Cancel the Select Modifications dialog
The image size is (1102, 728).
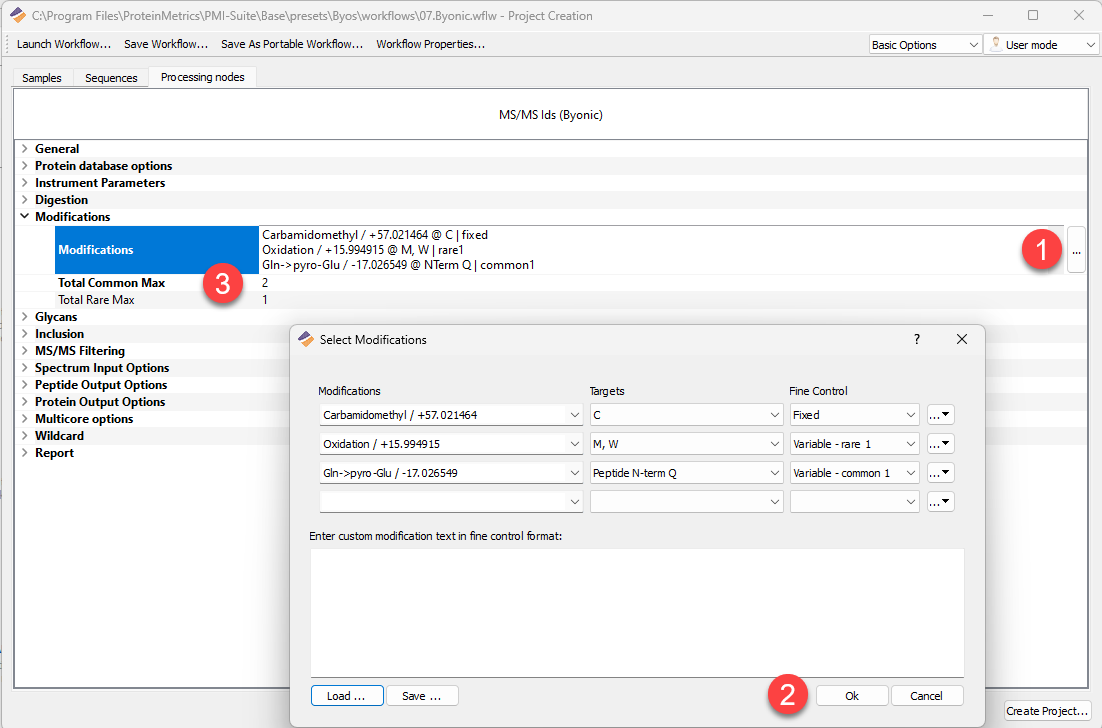[x=926, y=696]
